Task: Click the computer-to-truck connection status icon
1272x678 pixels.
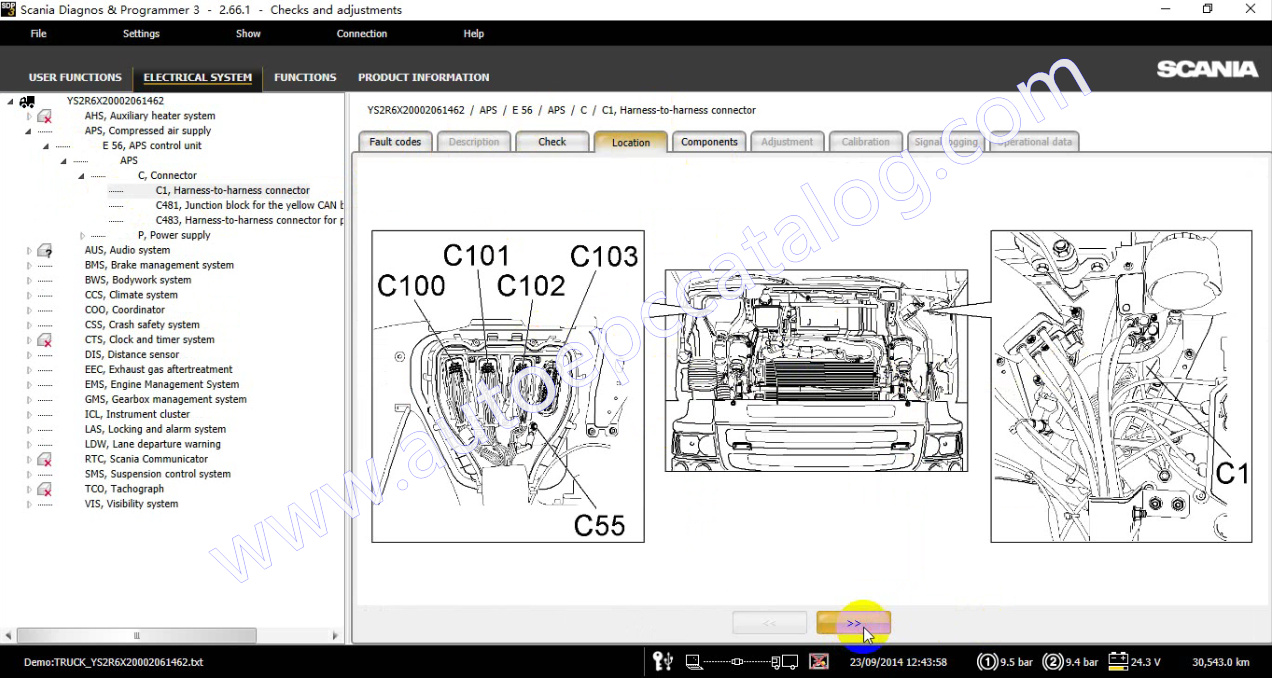Action: pyautogui.click(x=741, y=661)
